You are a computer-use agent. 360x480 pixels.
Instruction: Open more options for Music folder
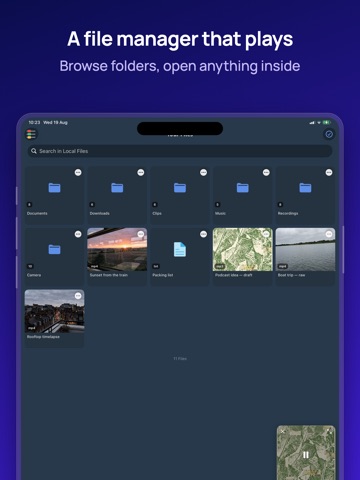(266, 172)
